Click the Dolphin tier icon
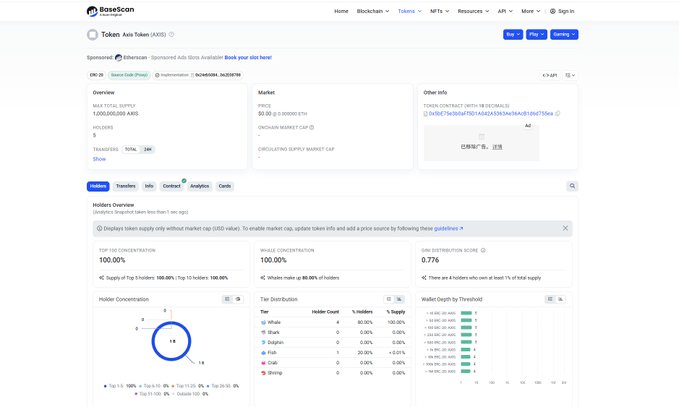This screenshot has height=407, width=679. [x=263, y=342]
